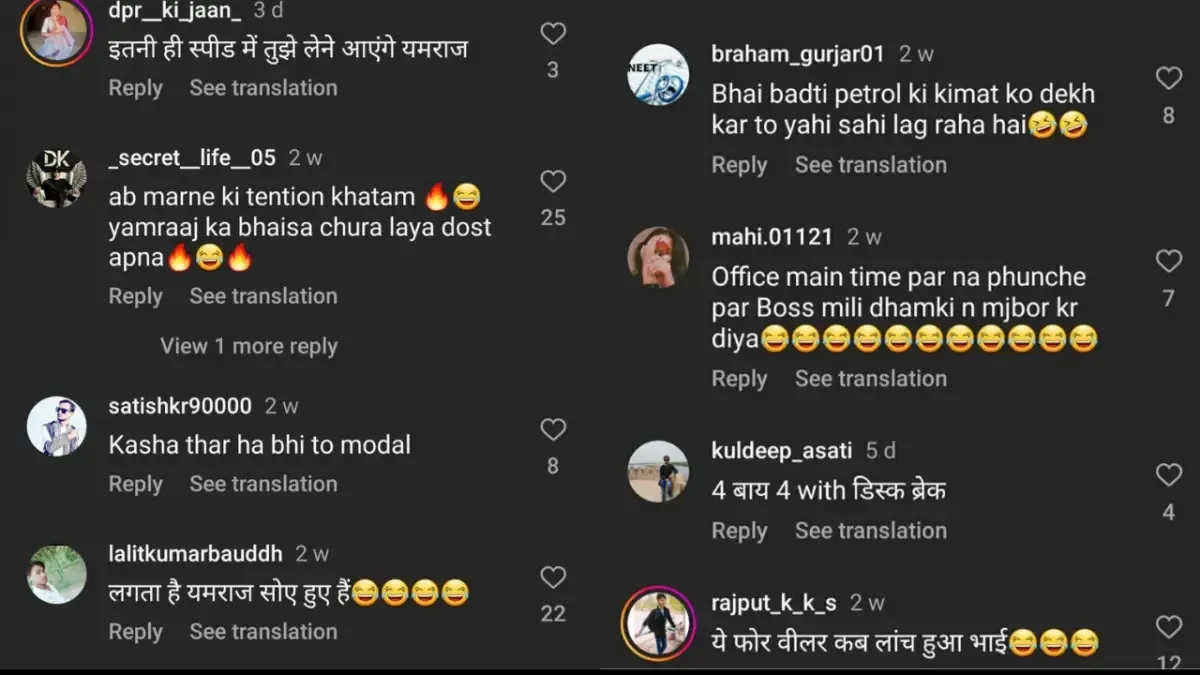Open rajput_k_k_s's story-ringed avatar
1200x675 pixels.
click(659, 624)
